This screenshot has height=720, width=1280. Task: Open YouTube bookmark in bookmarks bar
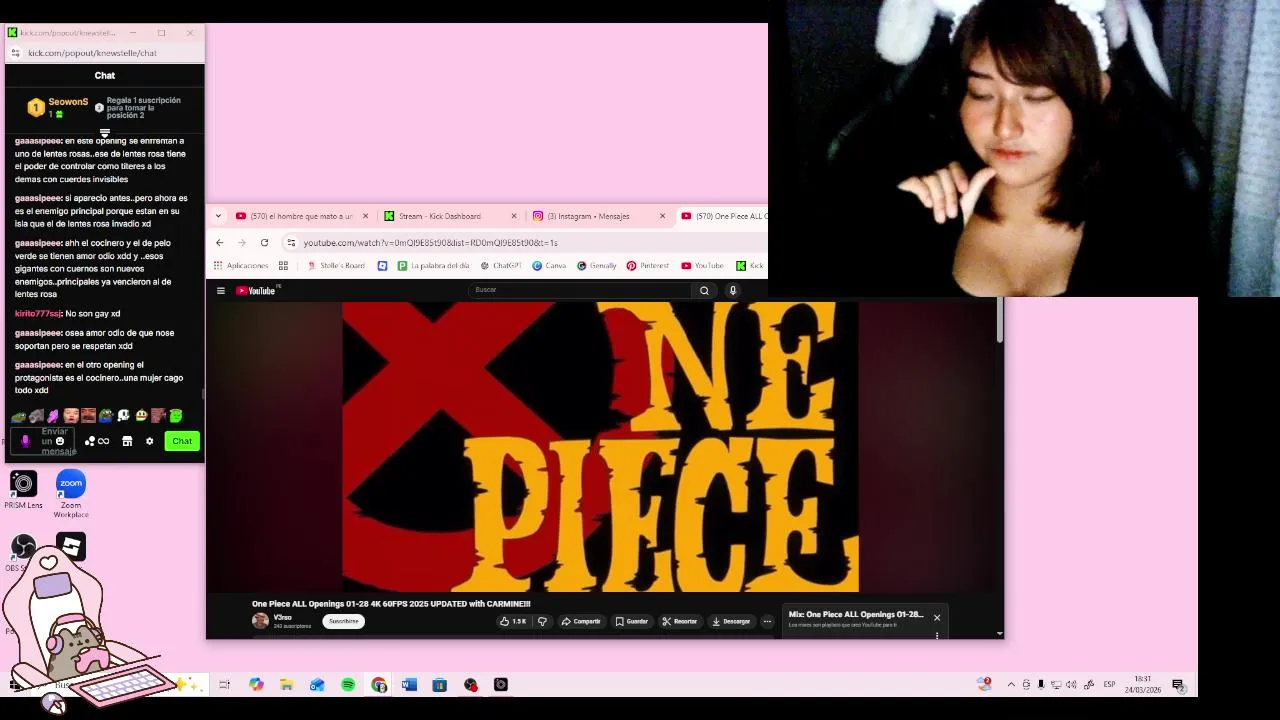point(702,266)
